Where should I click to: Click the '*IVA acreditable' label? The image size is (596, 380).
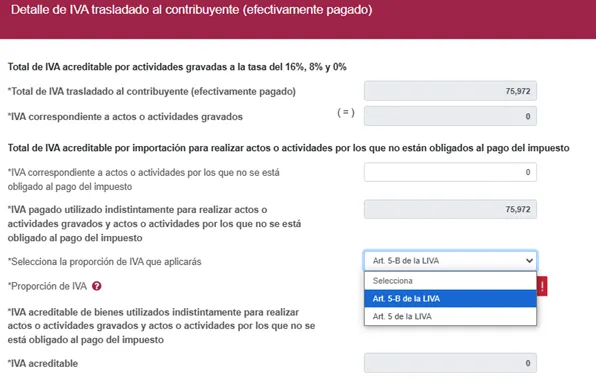pyautogui.click(x=43, y=363)
